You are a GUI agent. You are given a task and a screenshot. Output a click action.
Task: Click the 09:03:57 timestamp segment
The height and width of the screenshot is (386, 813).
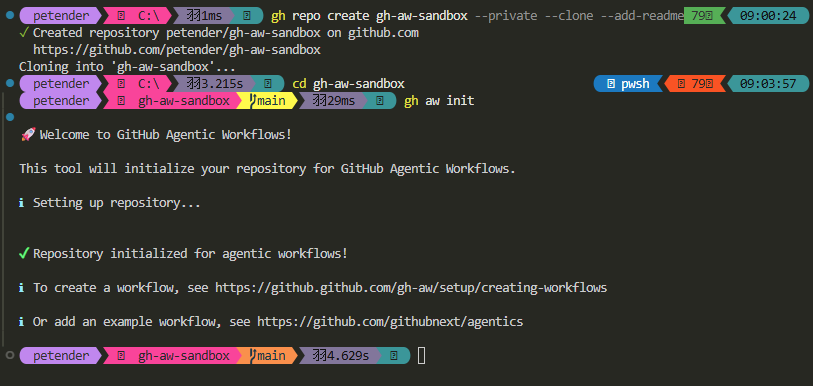coord(768,84)
